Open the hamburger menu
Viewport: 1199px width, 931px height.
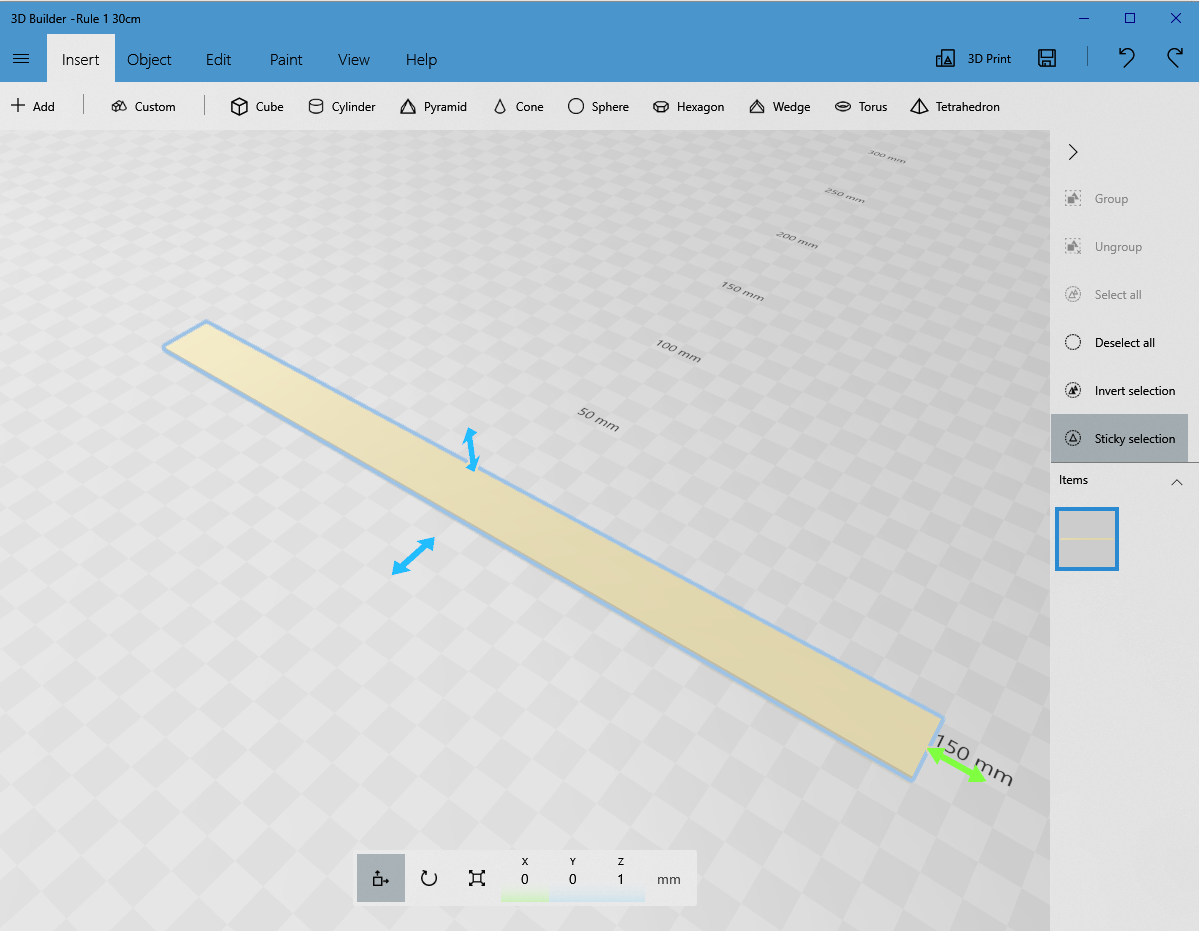(x=21, y=59)
